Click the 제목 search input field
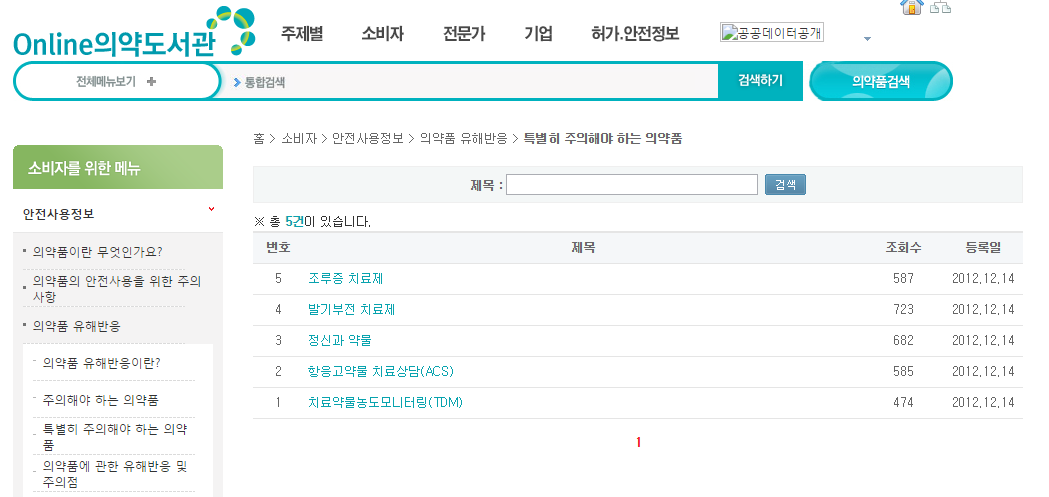Image resolution: width=1049 pixels, height=497 pixels. tap(631, 185)
